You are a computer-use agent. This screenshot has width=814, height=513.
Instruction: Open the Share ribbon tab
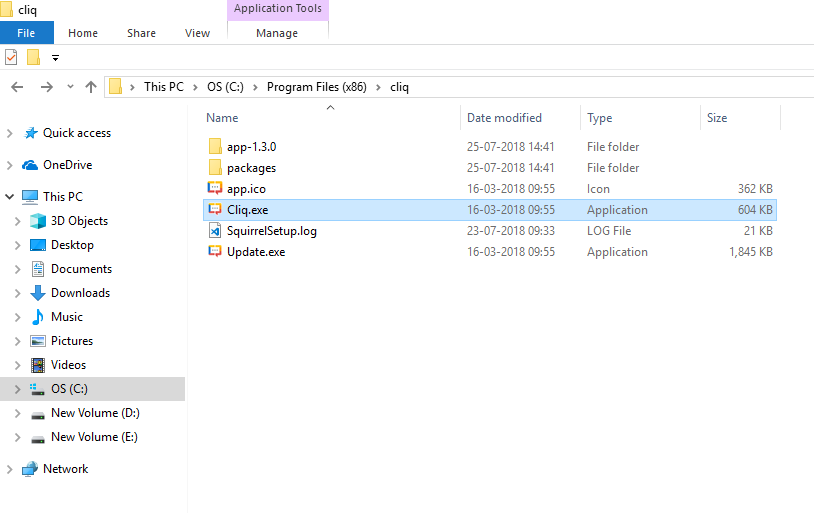tap(141, 33)
